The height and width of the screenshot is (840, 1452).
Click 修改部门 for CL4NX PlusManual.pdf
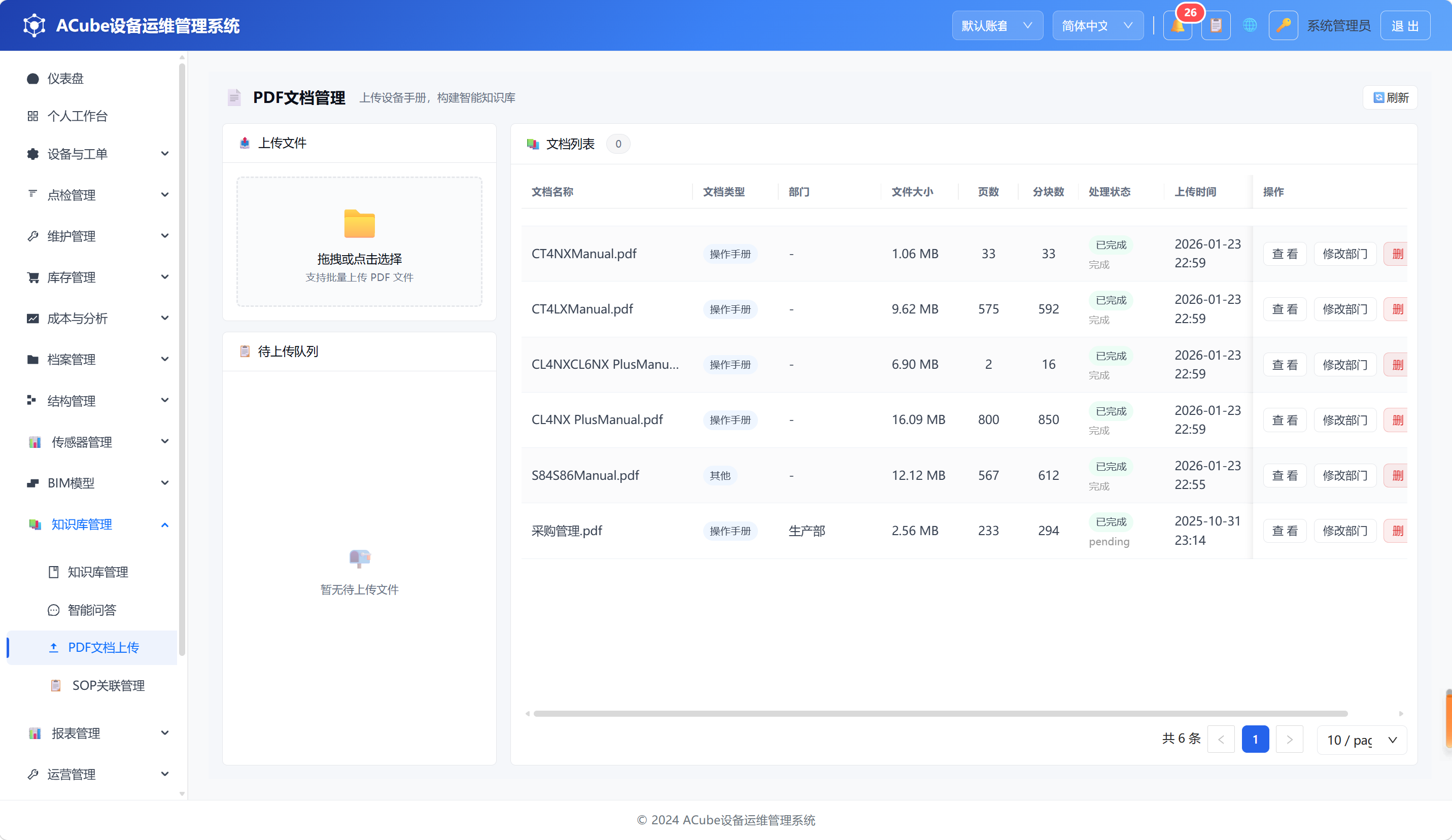pos(1345,420)
